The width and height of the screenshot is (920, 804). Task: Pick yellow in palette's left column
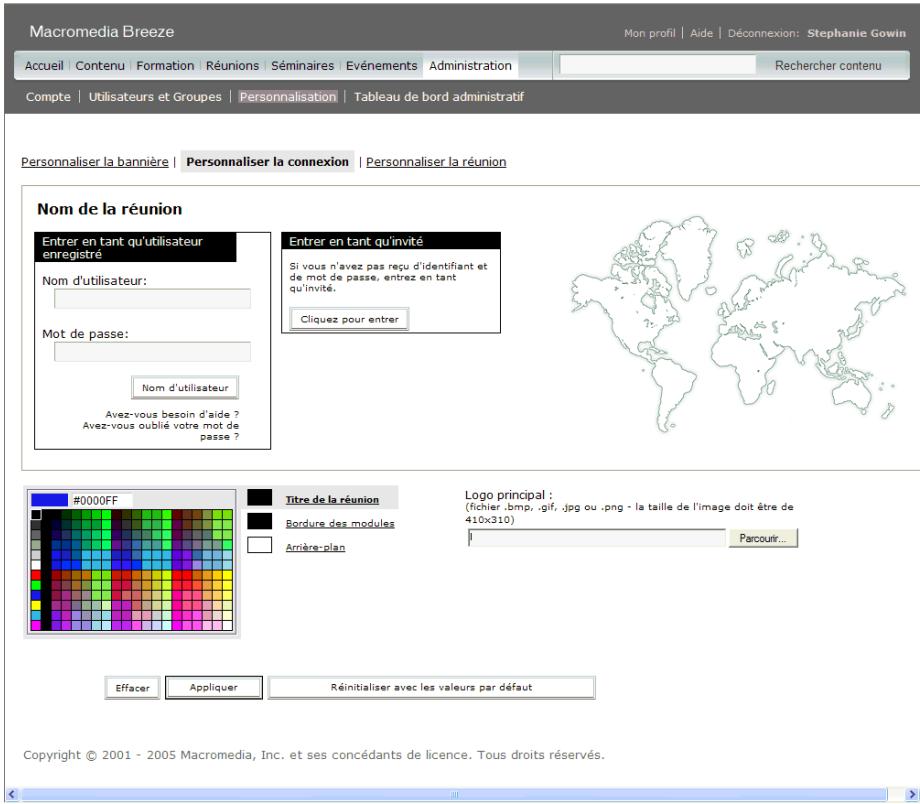tap(36, 605)
